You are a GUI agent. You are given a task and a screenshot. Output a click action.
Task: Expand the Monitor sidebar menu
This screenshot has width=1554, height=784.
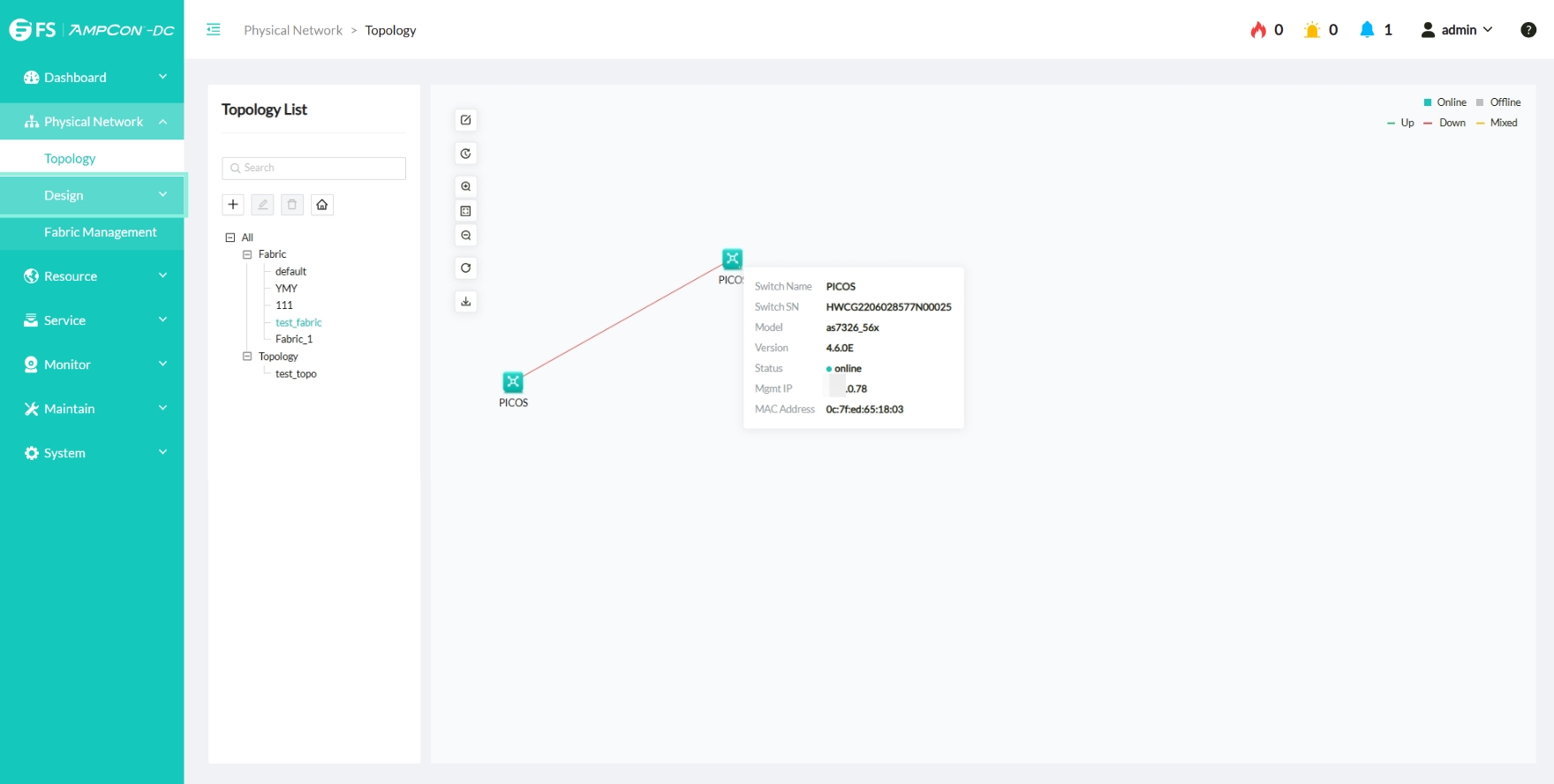93,365
